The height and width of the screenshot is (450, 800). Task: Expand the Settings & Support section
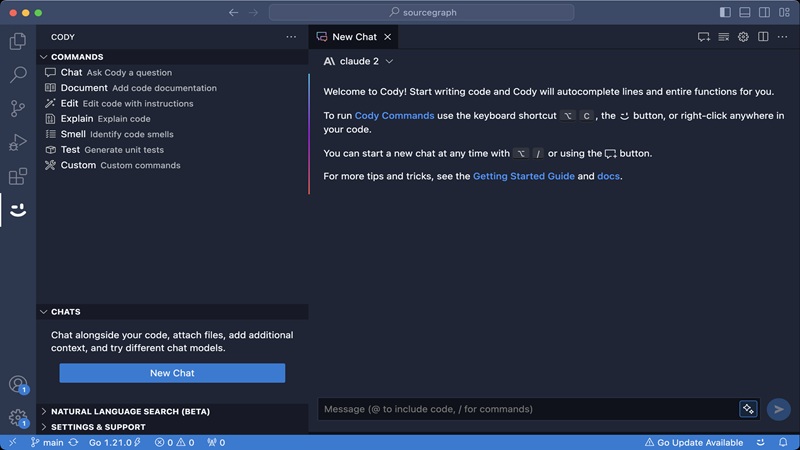click(x=98, y=427)
